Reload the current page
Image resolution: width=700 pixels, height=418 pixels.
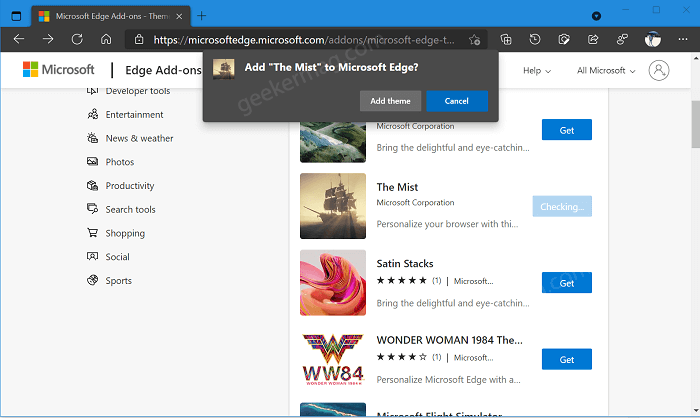(77, 39)
